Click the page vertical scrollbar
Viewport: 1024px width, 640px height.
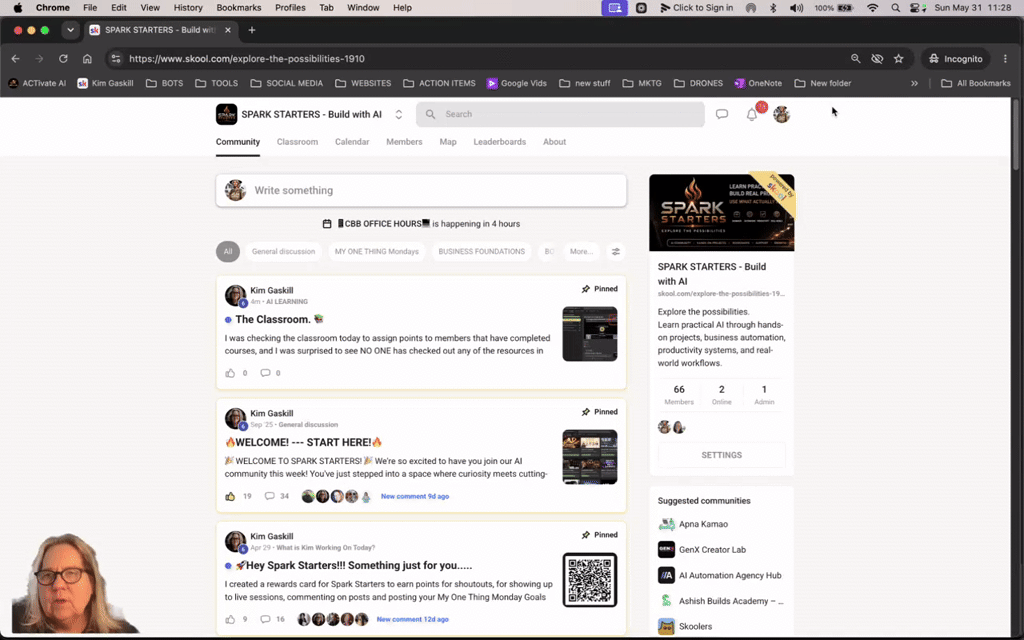(x=1016, y=136)
